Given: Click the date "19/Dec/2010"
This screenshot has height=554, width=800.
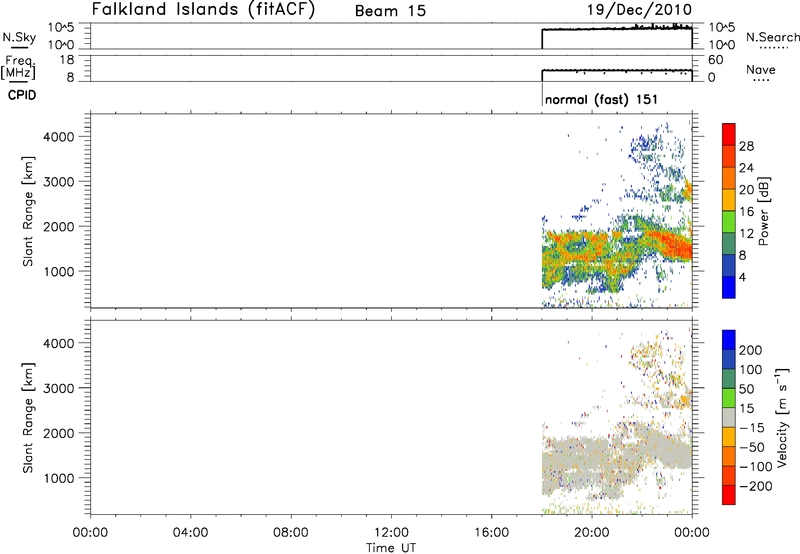Looking at the screenshot, I should pos(639,10).
